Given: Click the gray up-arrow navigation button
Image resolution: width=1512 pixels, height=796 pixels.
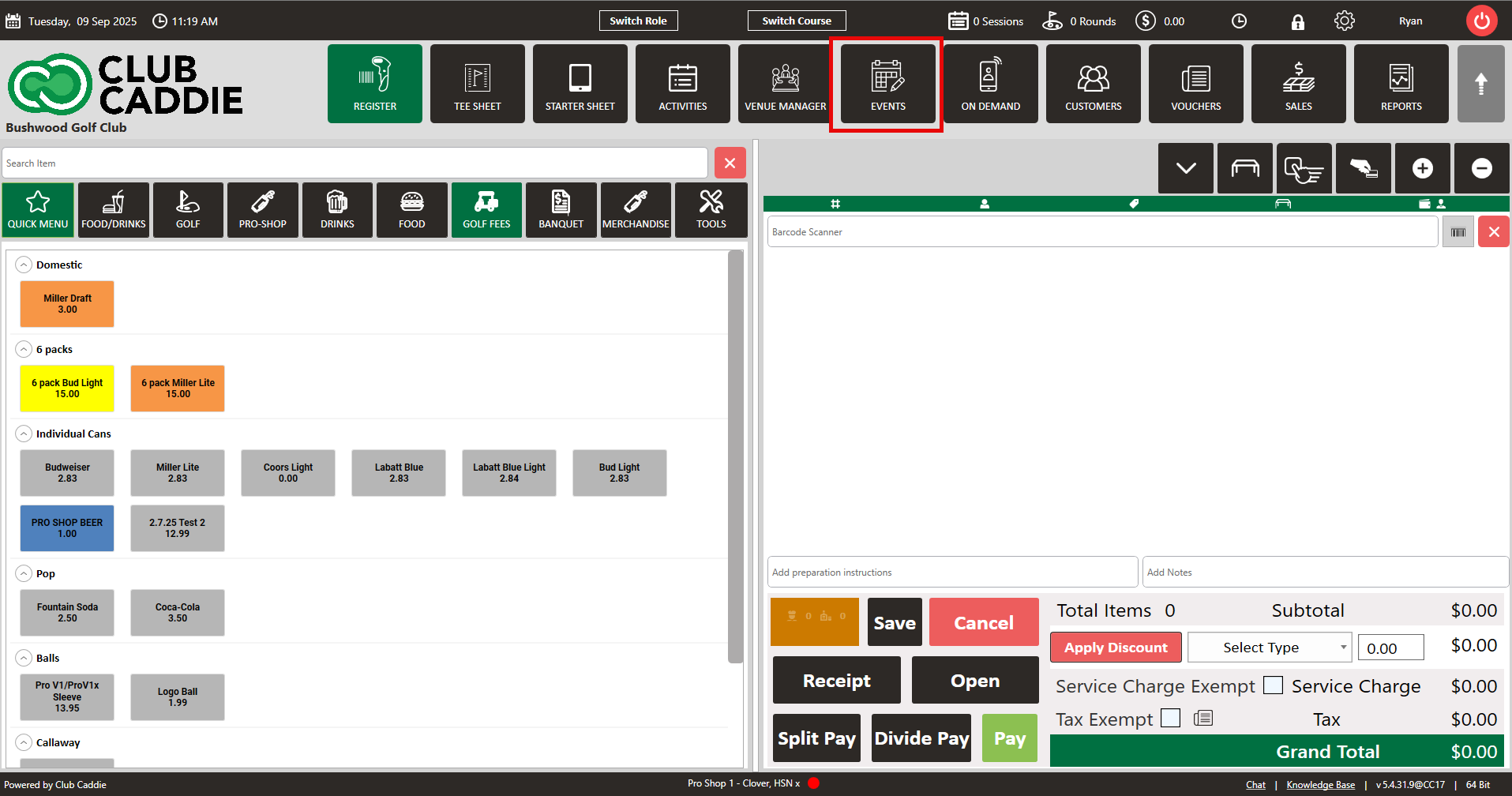Looking at the screenshot, I should click(1481, 84).
